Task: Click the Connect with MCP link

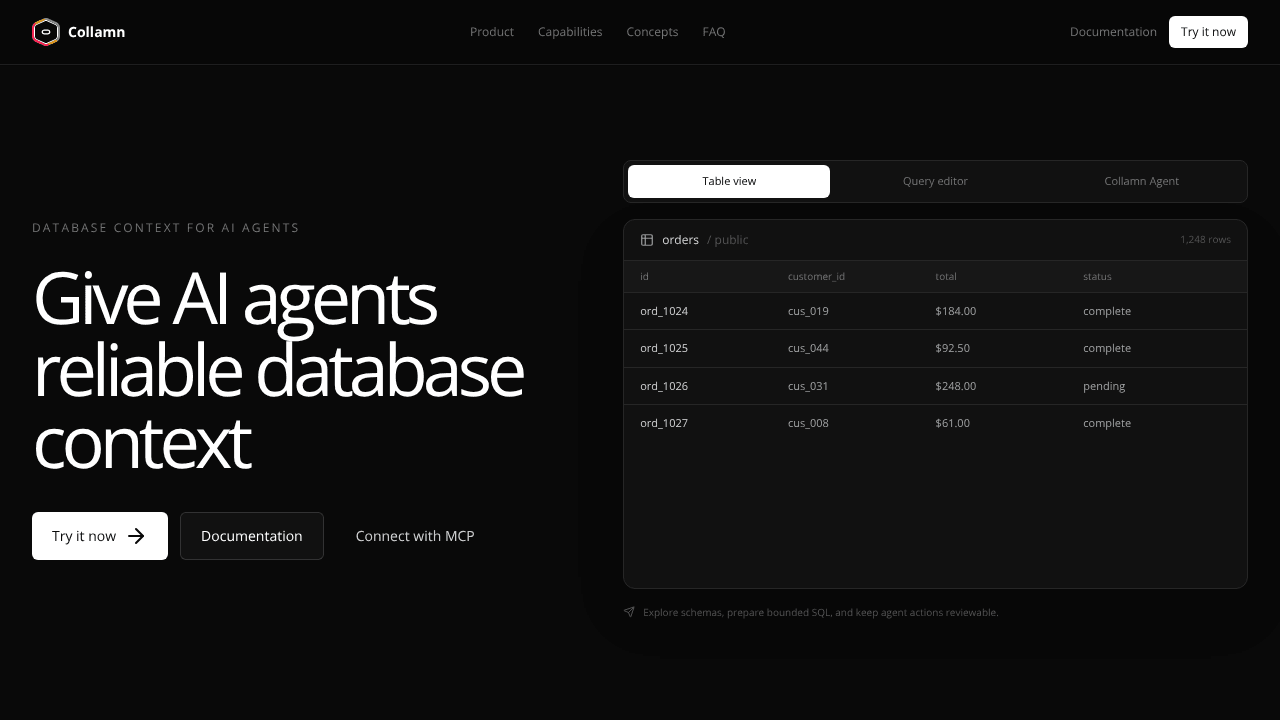Action: click(415, 536)
